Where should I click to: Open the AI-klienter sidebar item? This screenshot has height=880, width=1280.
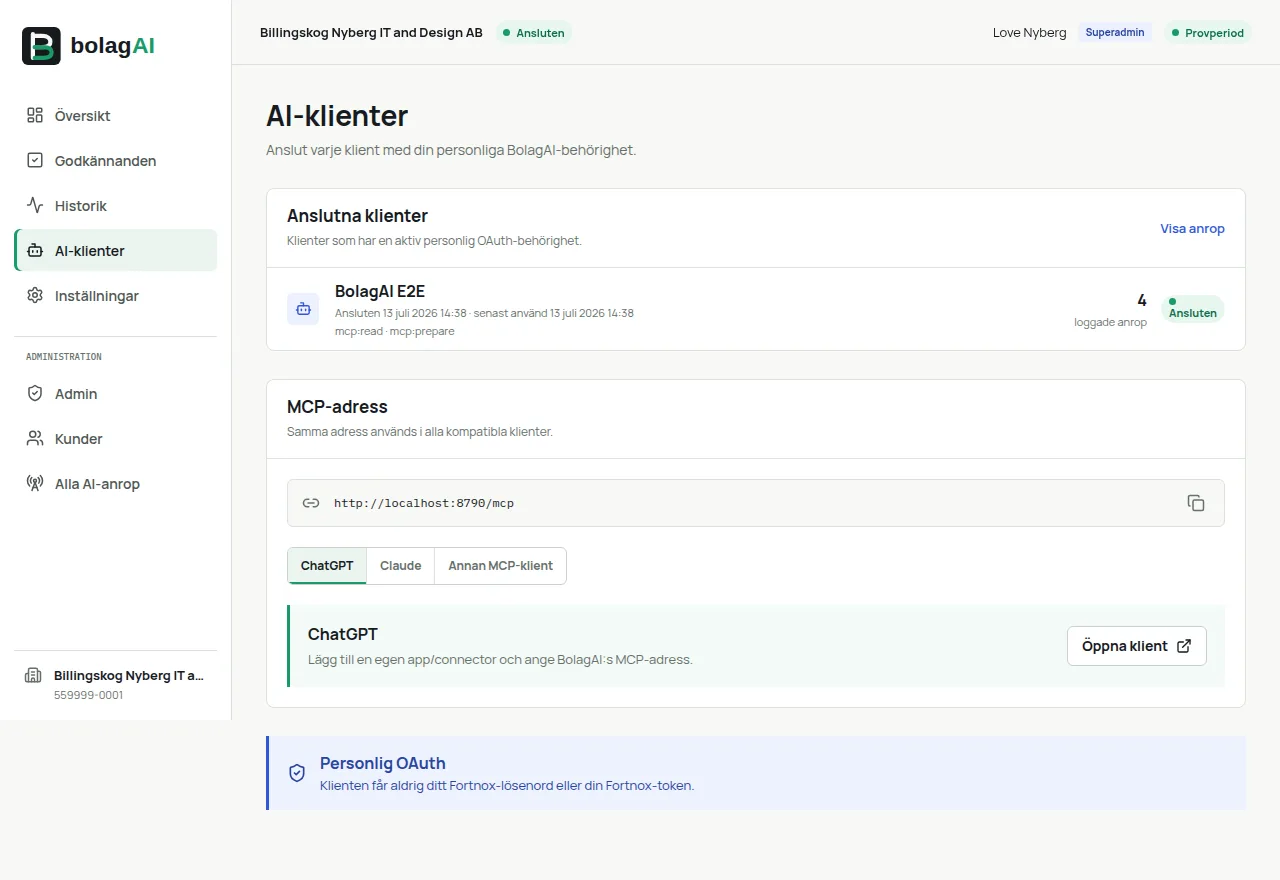[x=116, y=250]
